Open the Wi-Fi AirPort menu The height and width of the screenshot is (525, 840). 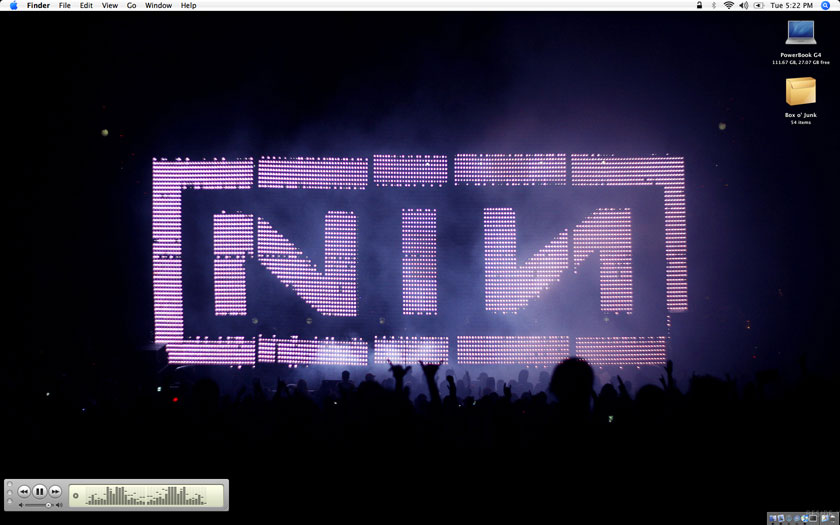pos(729,5)
